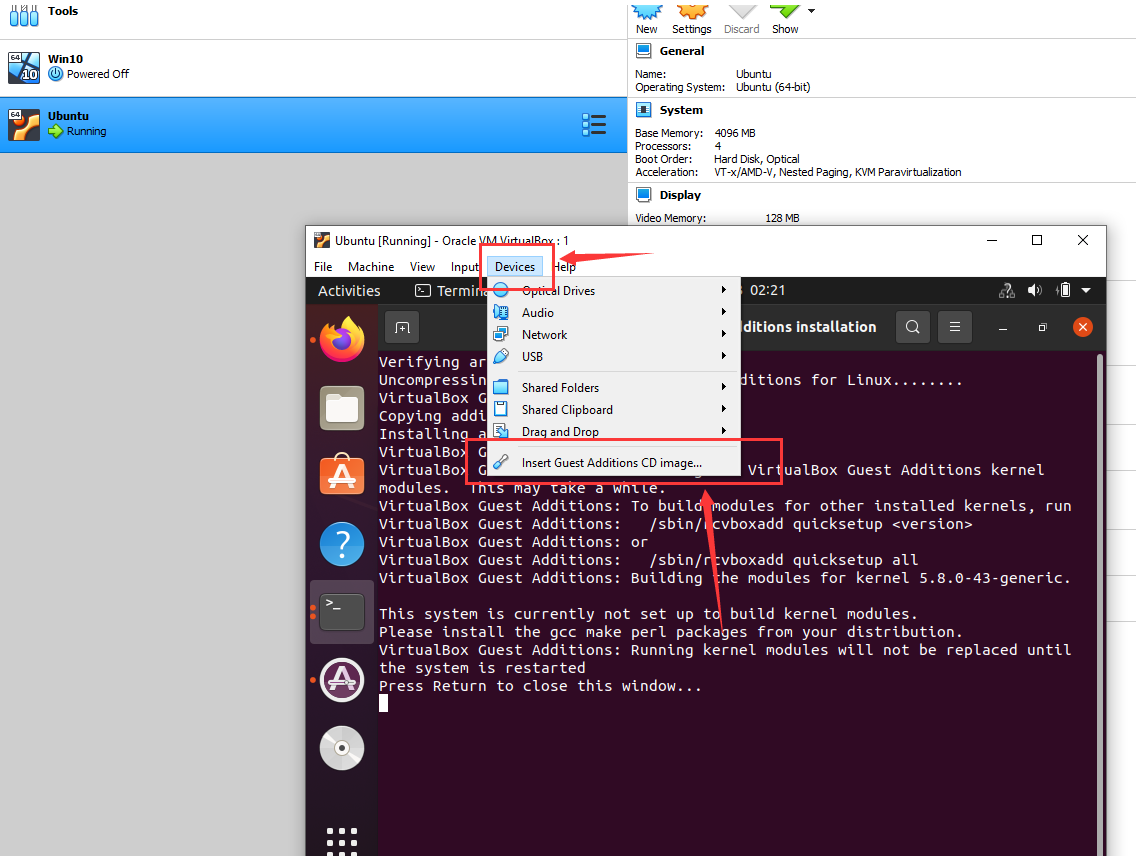
Task: Open the mounted CD disc in dock
Action: [x=342, y=748]
